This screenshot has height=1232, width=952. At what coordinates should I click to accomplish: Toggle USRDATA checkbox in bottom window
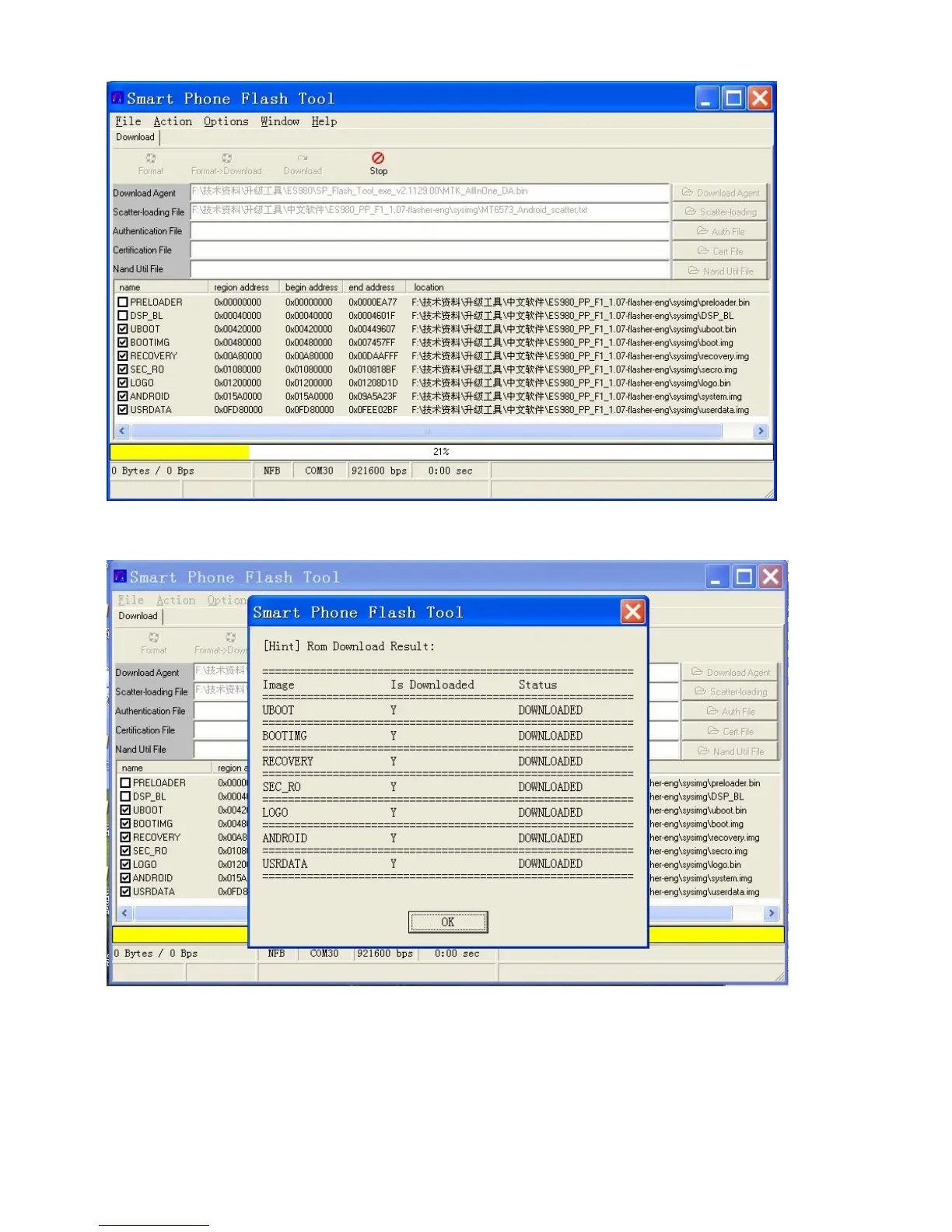pyautogui.click(x=125, y=891)
